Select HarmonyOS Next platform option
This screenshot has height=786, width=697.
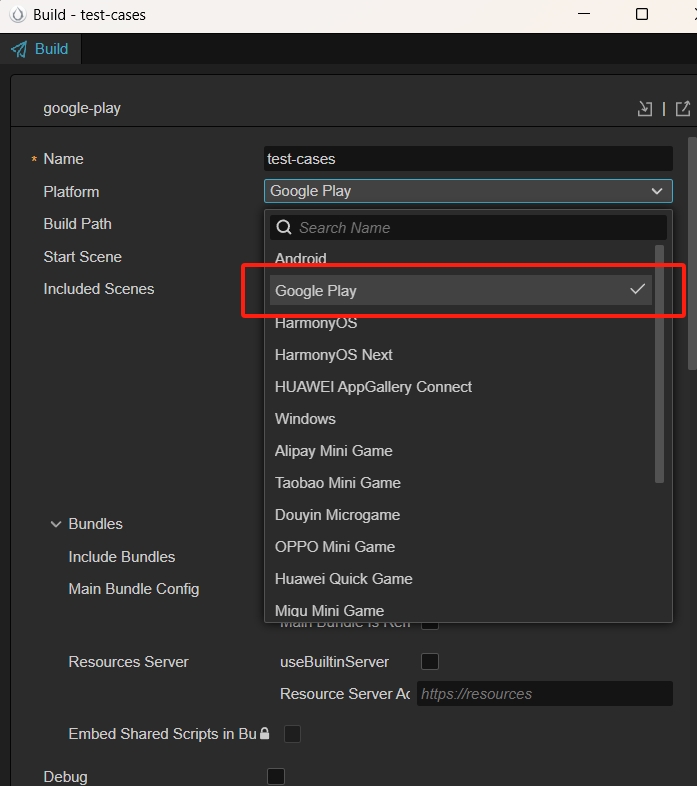click(x=461, y=355)
